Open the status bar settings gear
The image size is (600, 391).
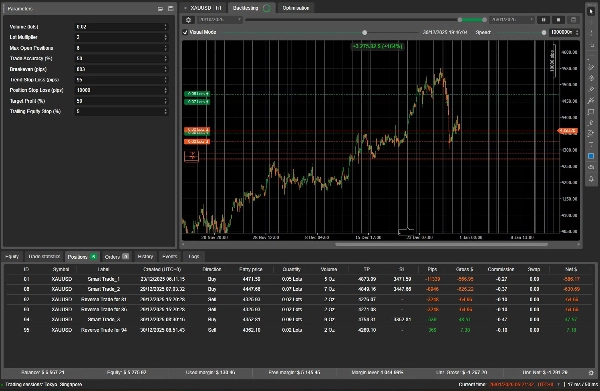(591, 372)
